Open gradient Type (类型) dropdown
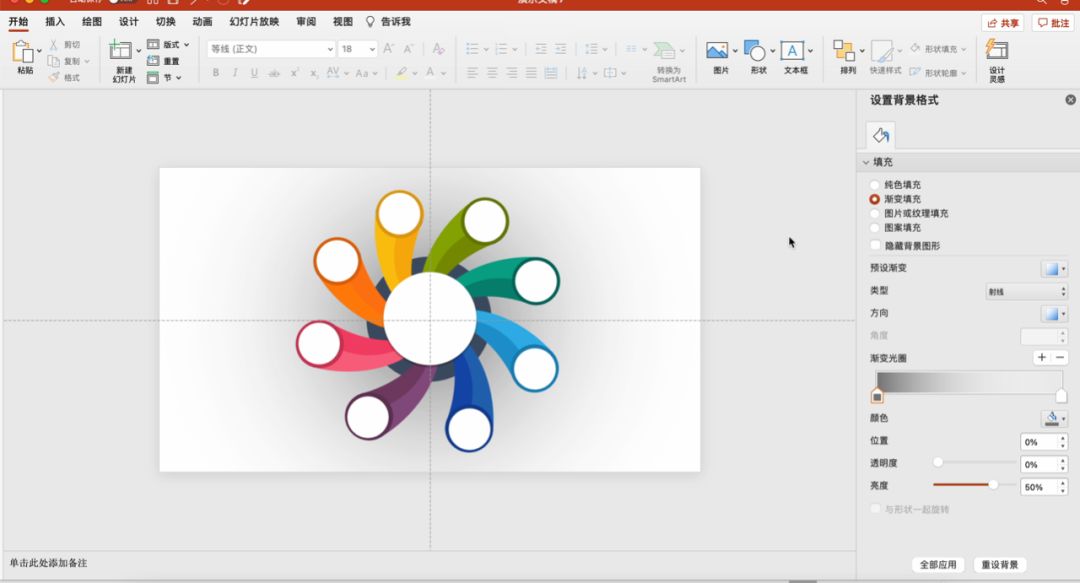This screenshot has height=583, width=1080. pos(1026,292)
